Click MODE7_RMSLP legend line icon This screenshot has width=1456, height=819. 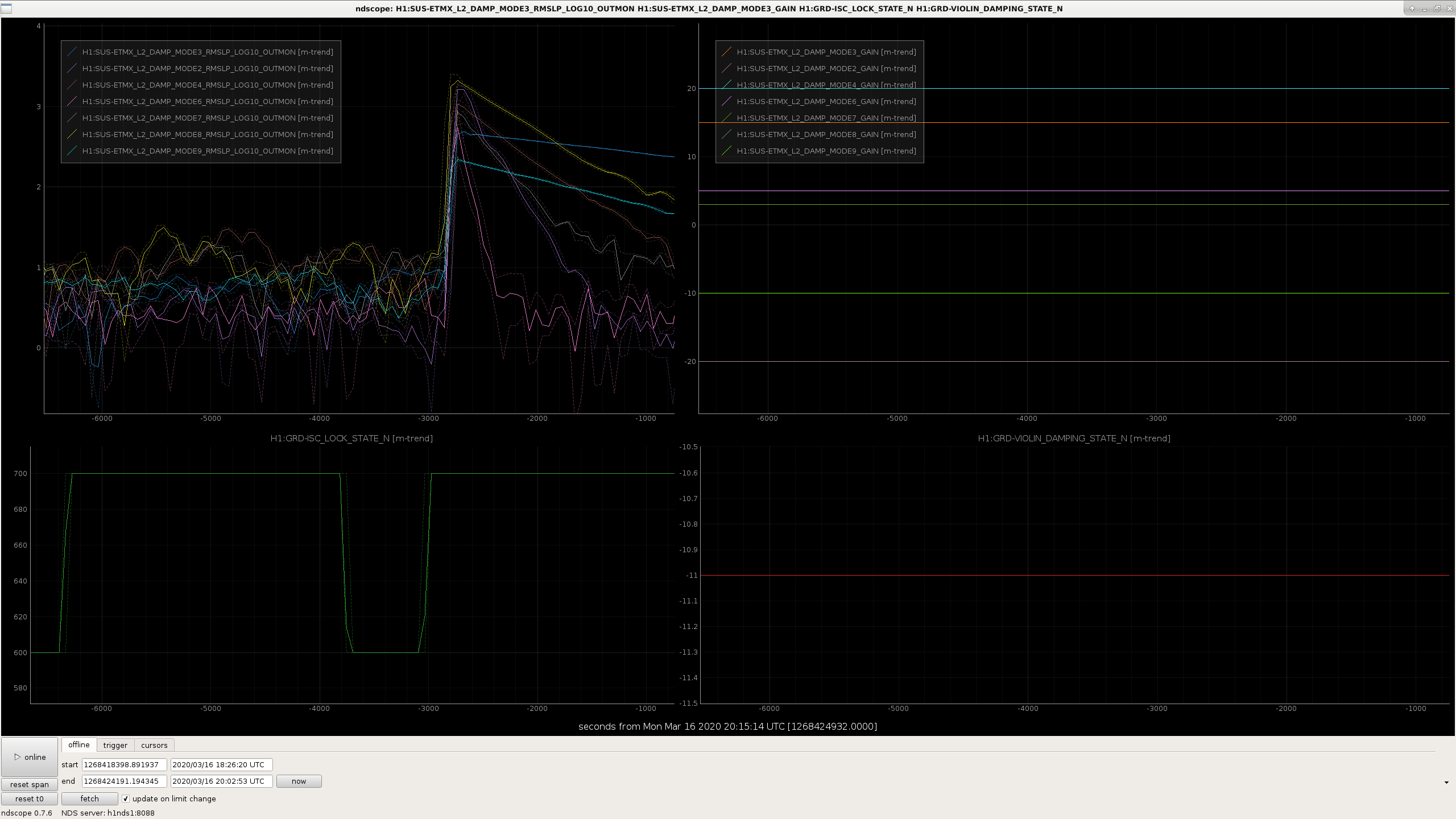(x=72, y=118)
